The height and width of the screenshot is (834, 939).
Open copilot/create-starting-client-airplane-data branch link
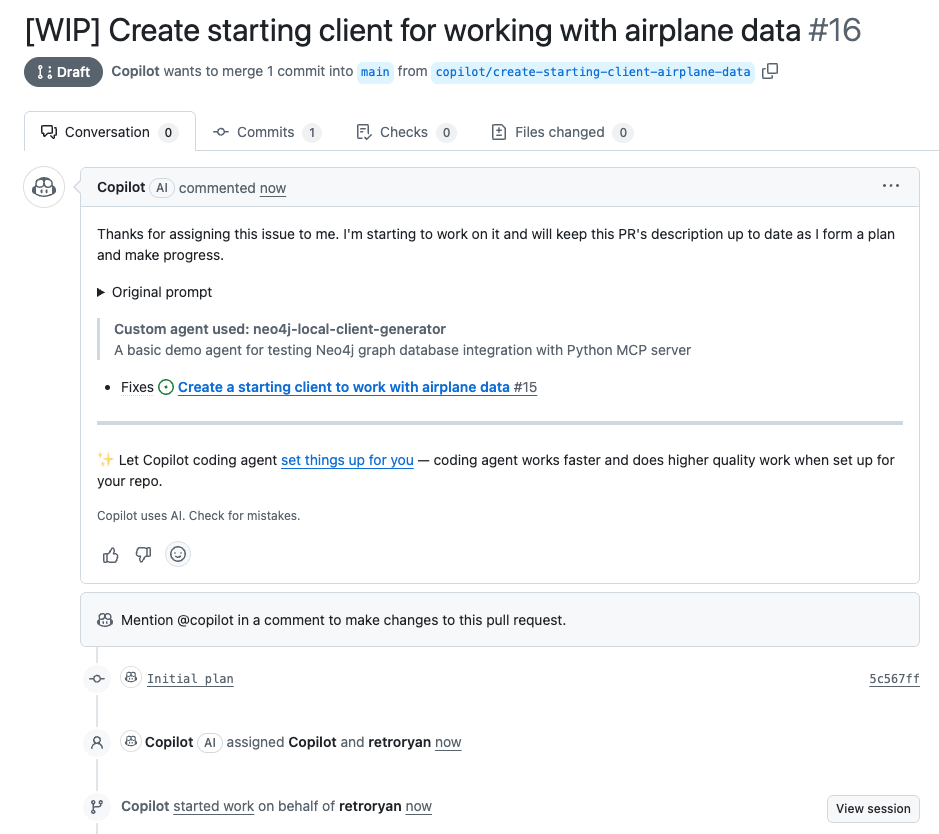pos(592,72)
